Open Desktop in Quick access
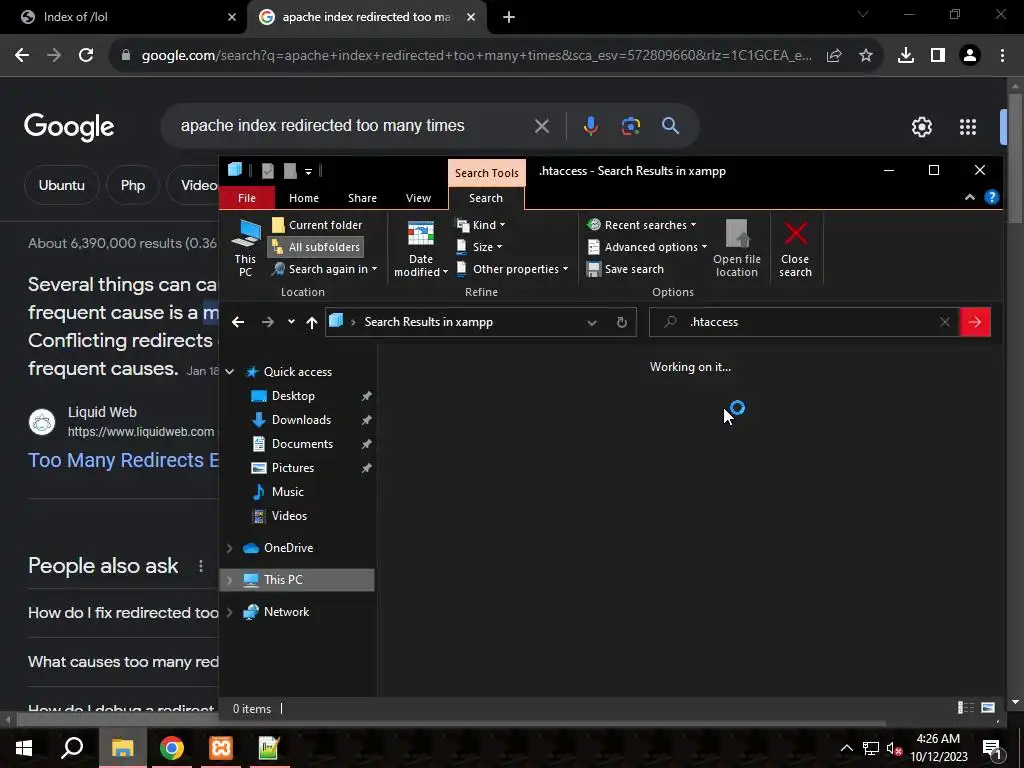Image resolution: width=1024 pixels, height=768 pixels. pyautogui.click(x=293, y=396)
